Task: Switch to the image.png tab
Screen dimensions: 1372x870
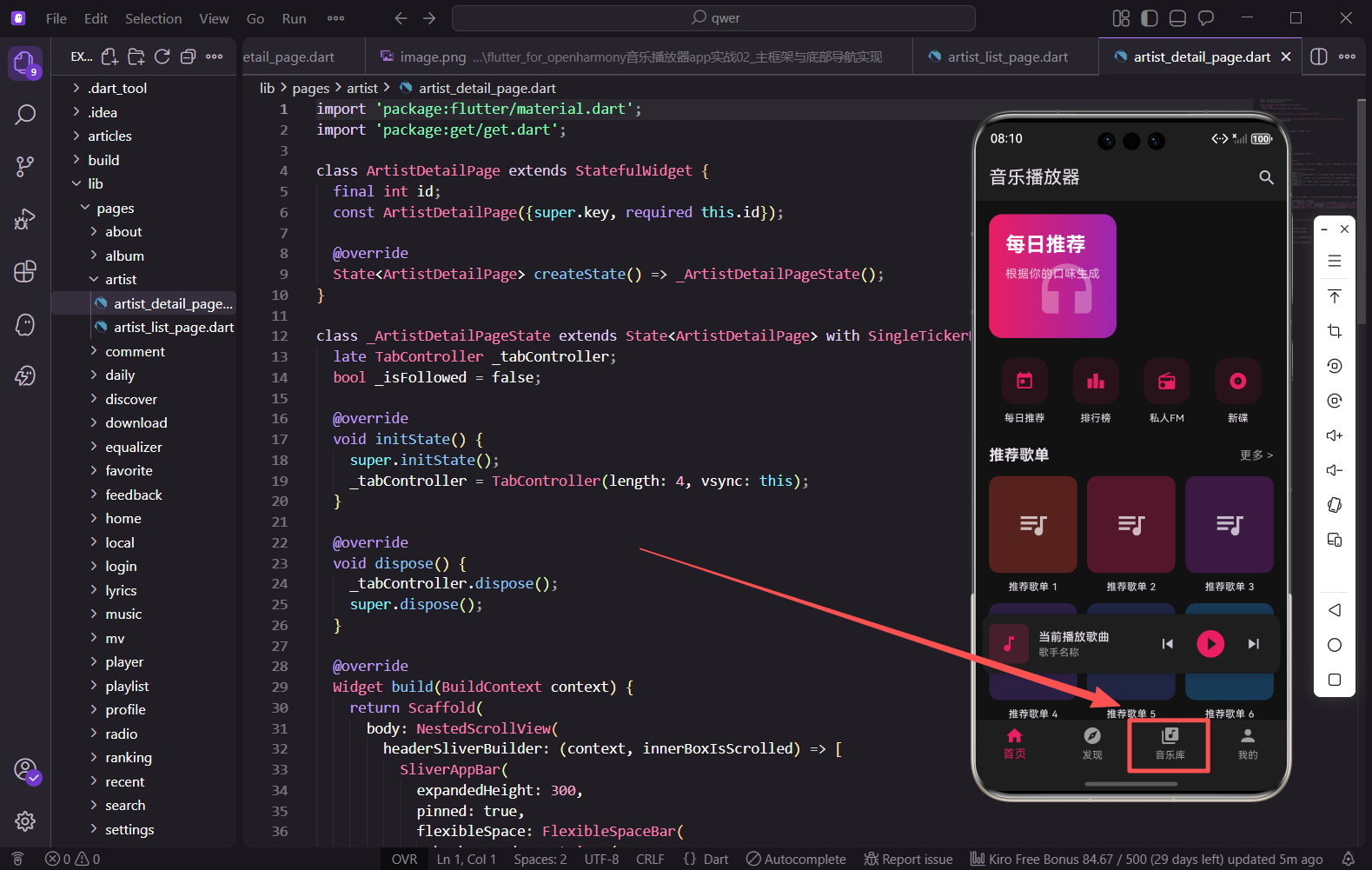Action: click(638, 56)
